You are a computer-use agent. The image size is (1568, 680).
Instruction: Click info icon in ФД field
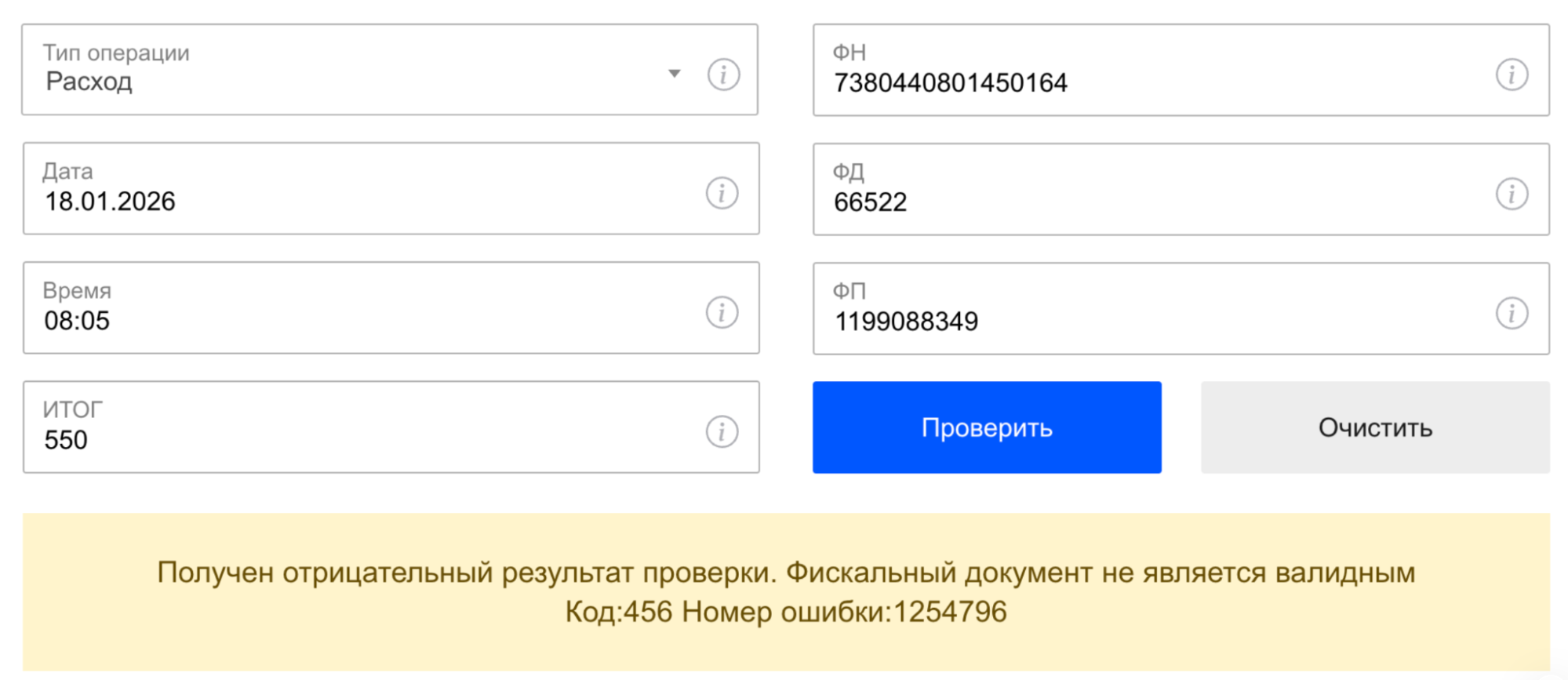click(1512, 194)
